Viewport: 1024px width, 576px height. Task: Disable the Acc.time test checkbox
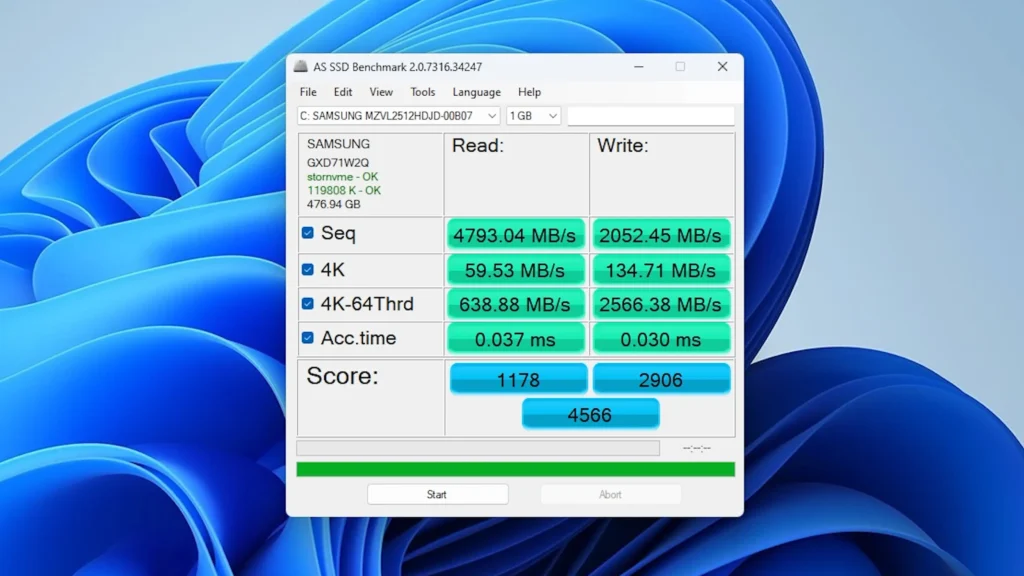(x=308, y=338)
